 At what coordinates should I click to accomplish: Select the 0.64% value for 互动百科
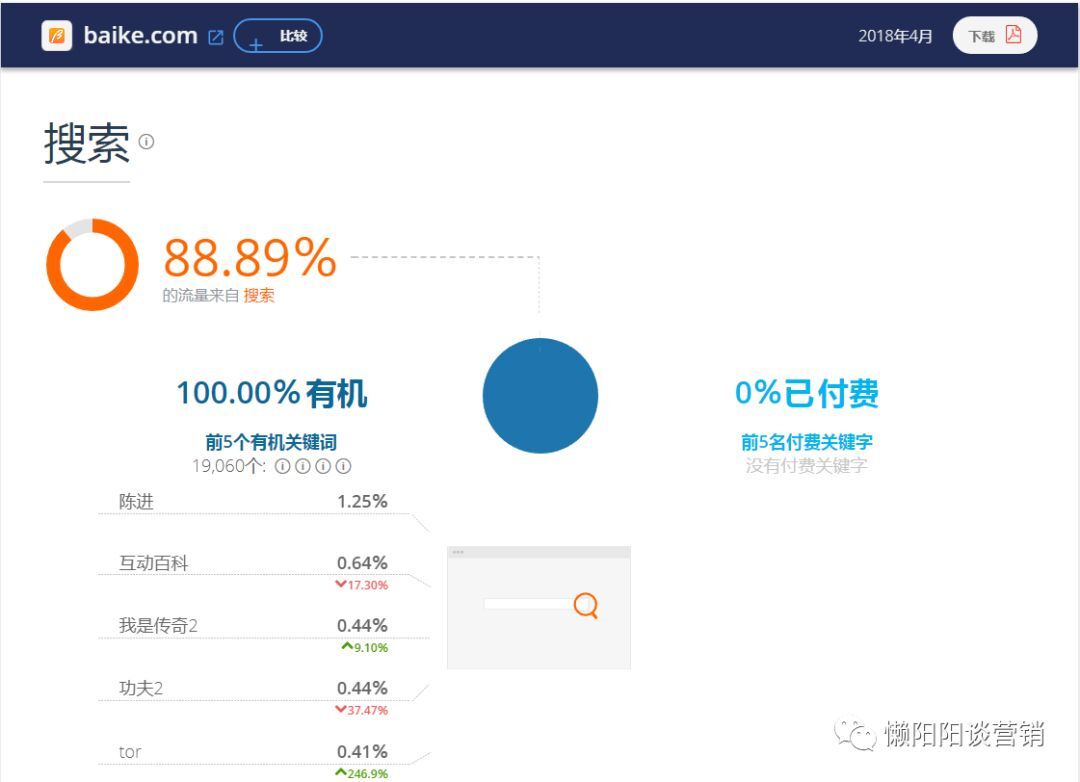click(362, 563)
